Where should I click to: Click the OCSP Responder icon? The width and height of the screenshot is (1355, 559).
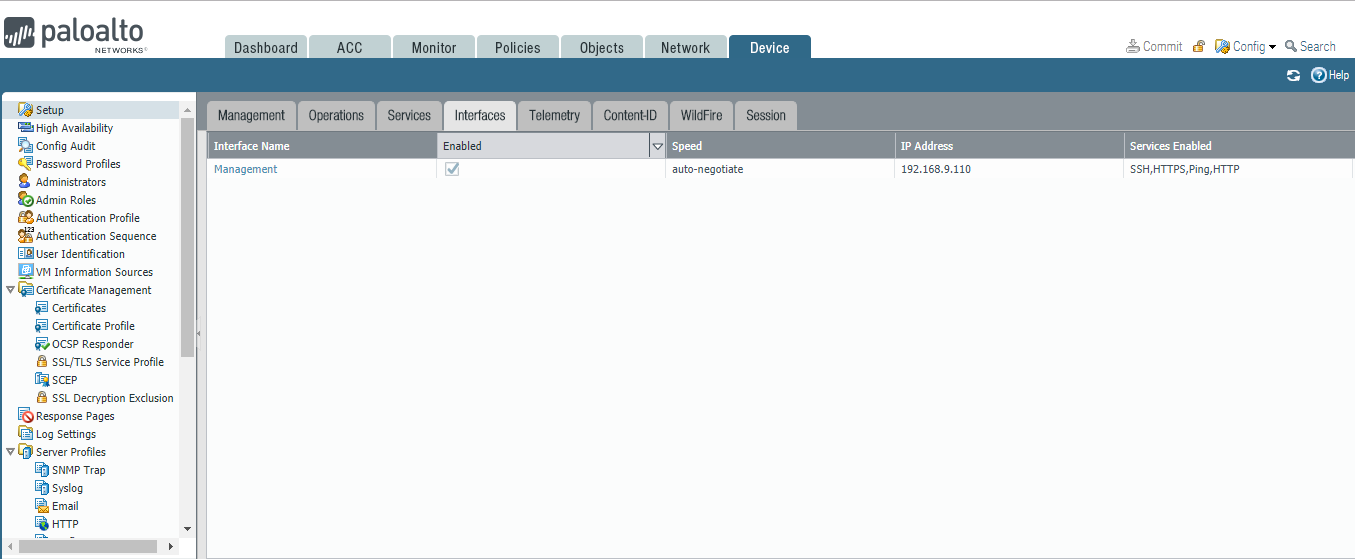pos(42,344)
